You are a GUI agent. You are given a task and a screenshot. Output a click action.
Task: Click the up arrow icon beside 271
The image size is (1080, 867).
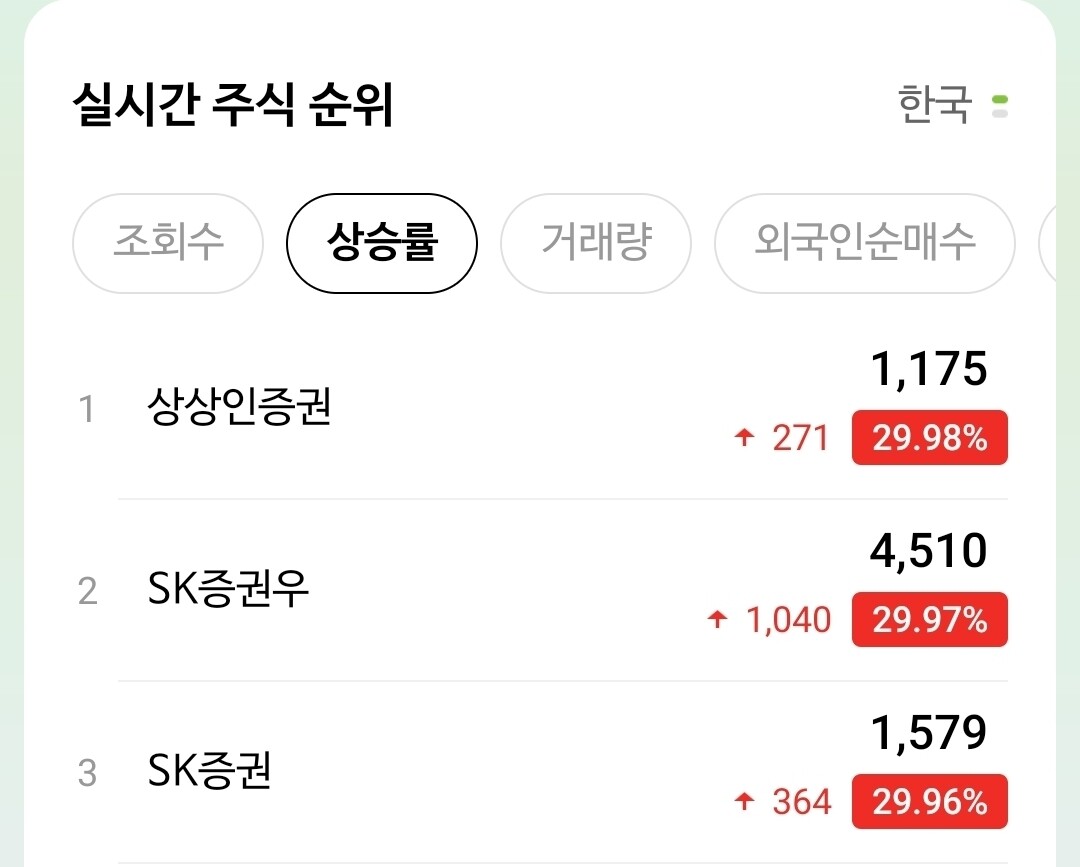point(743,437)
